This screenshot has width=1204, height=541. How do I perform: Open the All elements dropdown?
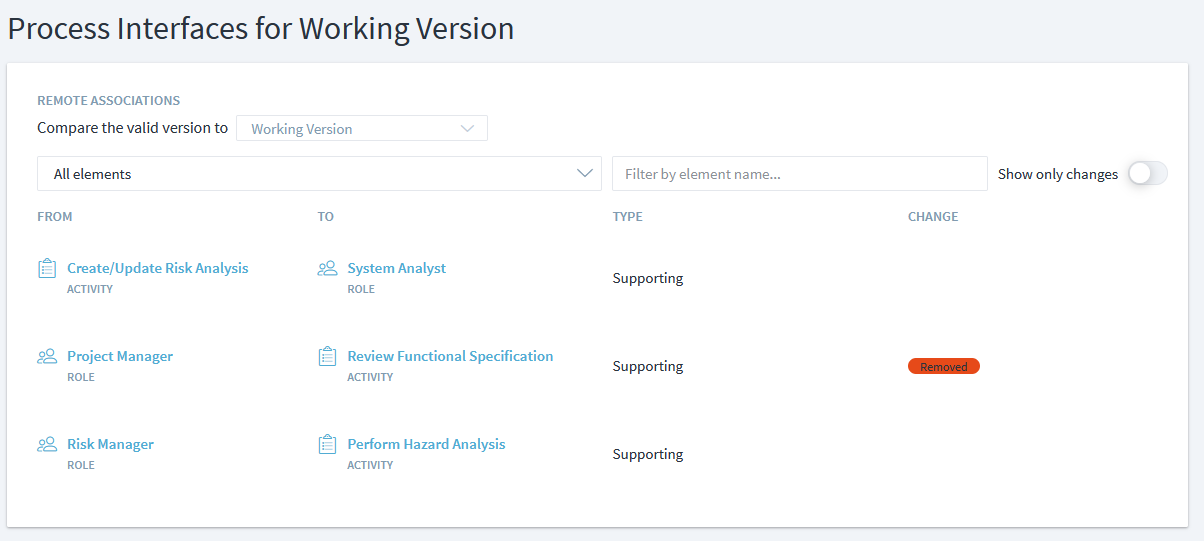pos(319,174)
